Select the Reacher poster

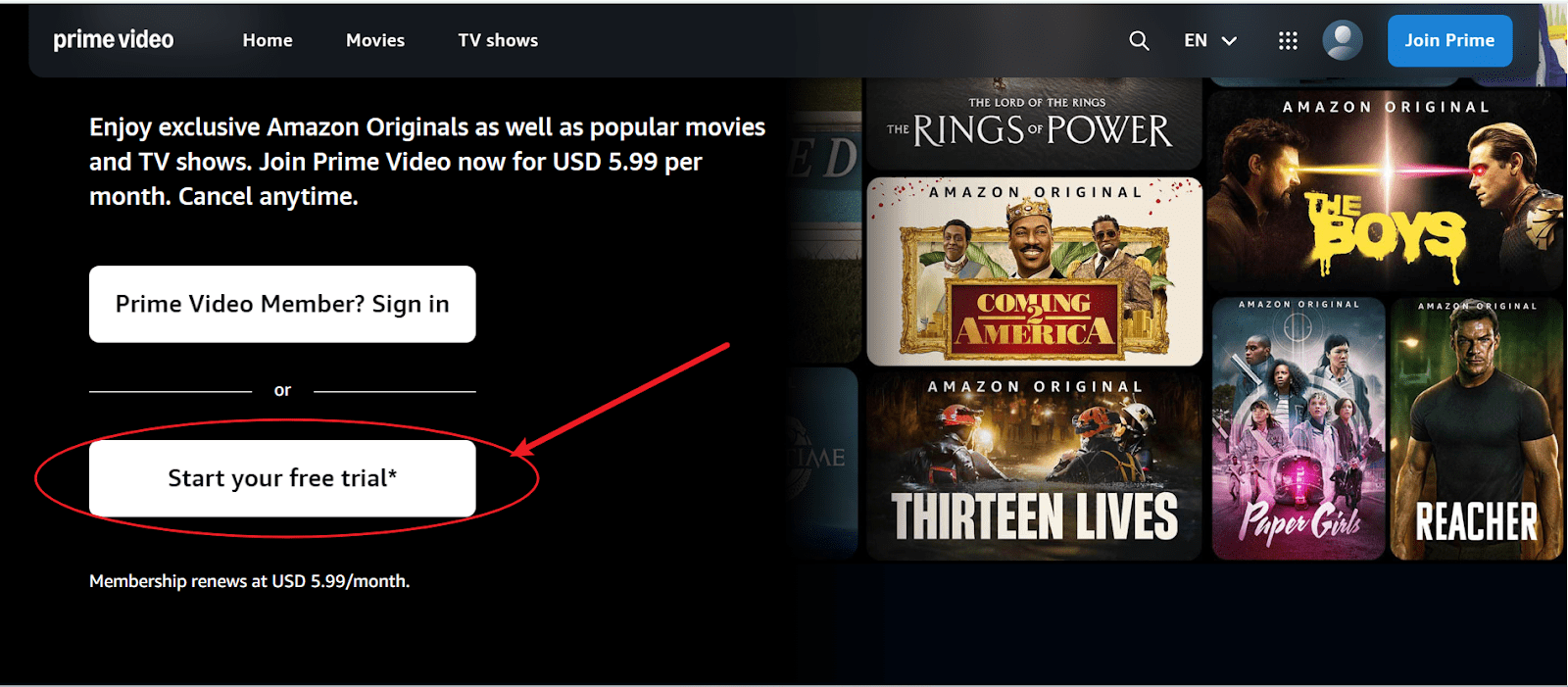1476,428
